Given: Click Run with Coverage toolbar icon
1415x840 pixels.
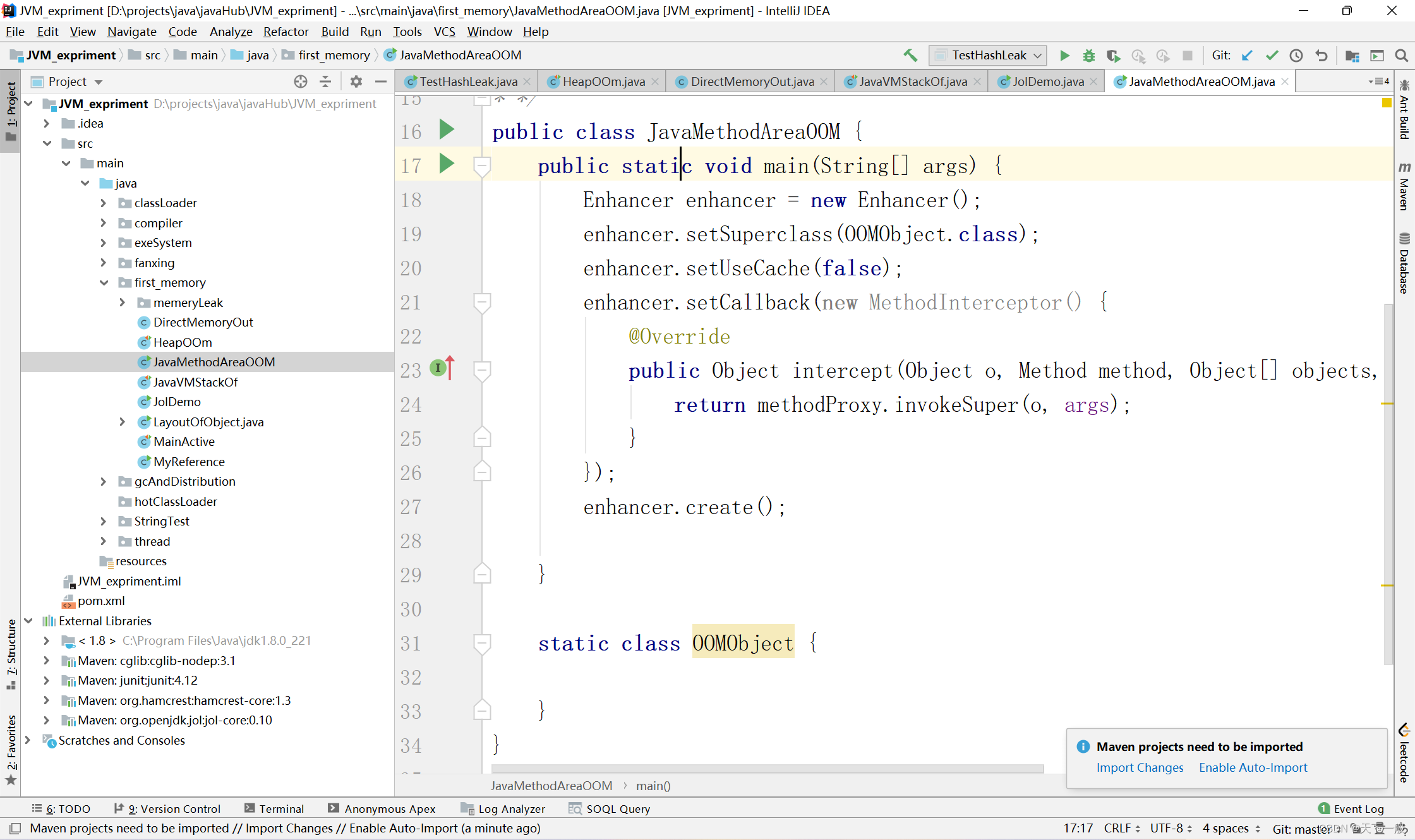Looking at the screenshot, I should tap(1113, 56).
